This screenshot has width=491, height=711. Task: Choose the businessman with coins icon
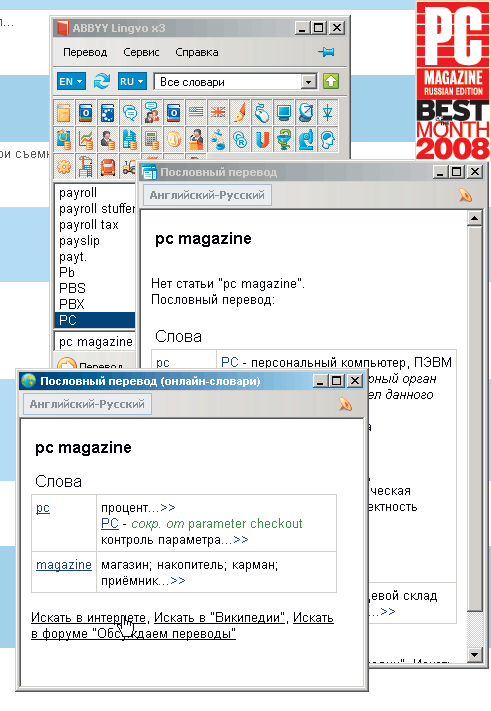(x=107, y=140)
